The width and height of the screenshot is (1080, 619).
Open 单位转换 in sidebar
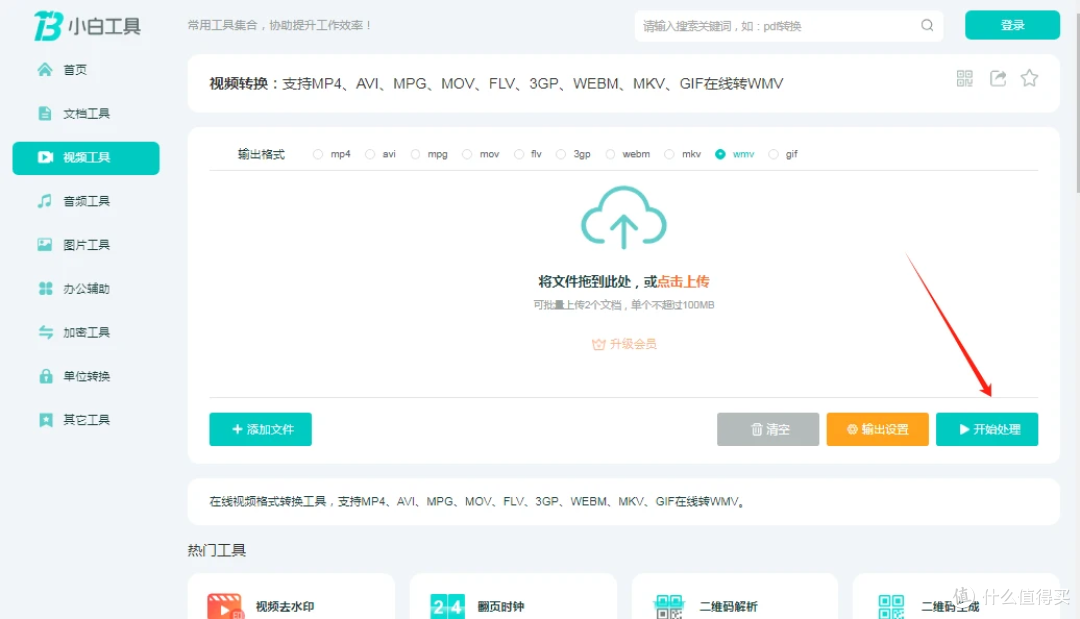coord(86,376)
